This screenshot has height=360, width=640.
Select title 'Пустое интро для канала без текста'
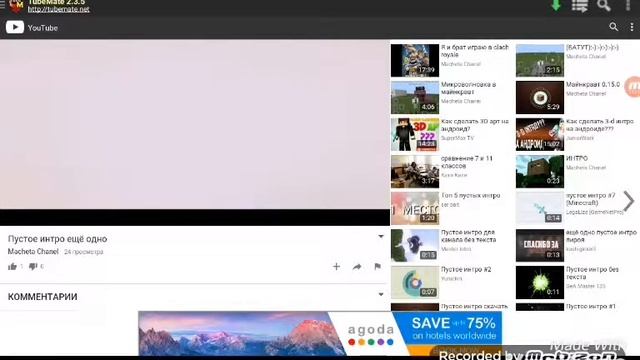(x=468, y=236)
